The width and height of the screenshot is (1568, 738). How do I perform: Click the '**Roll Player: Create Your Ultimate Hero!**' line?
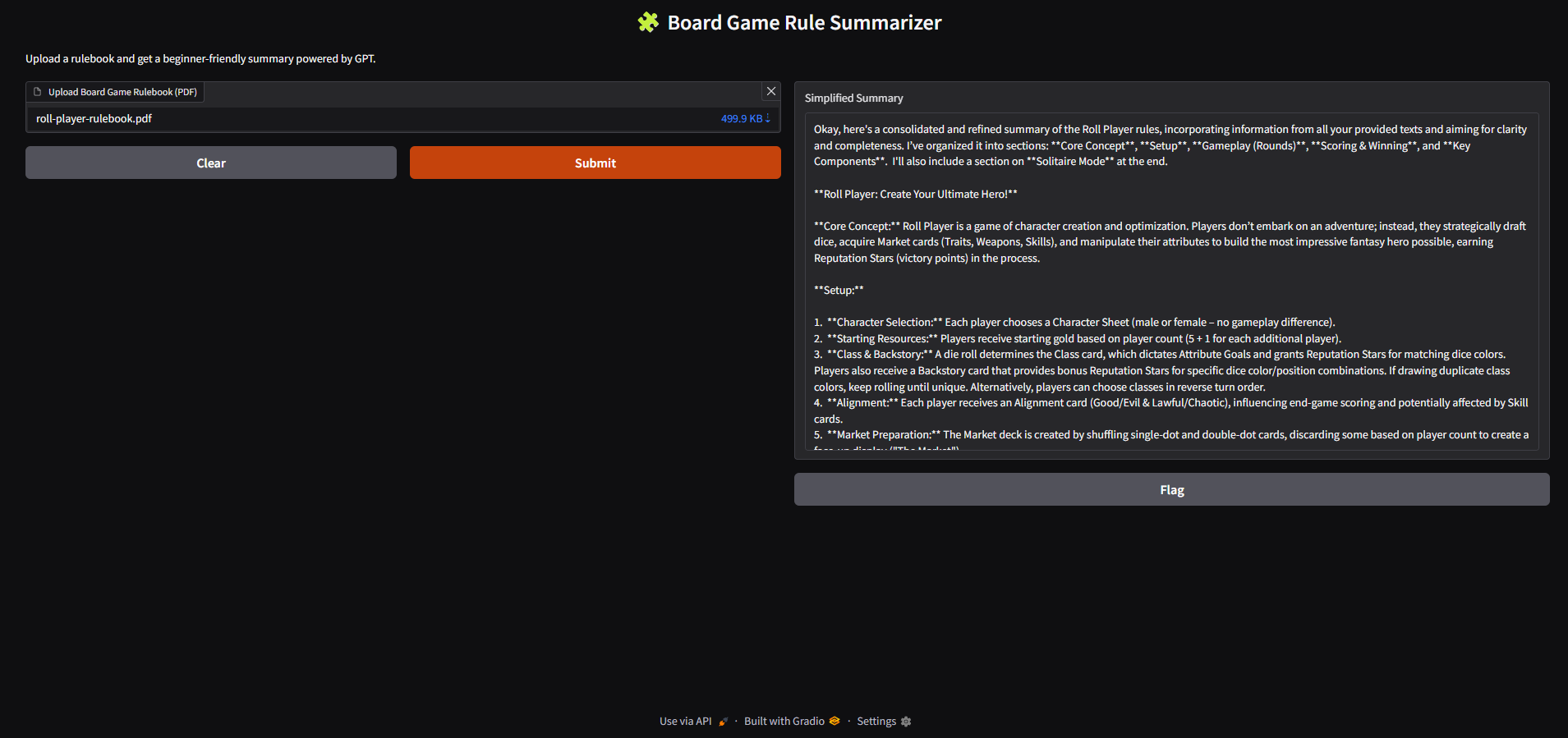[x=915, y=195]
